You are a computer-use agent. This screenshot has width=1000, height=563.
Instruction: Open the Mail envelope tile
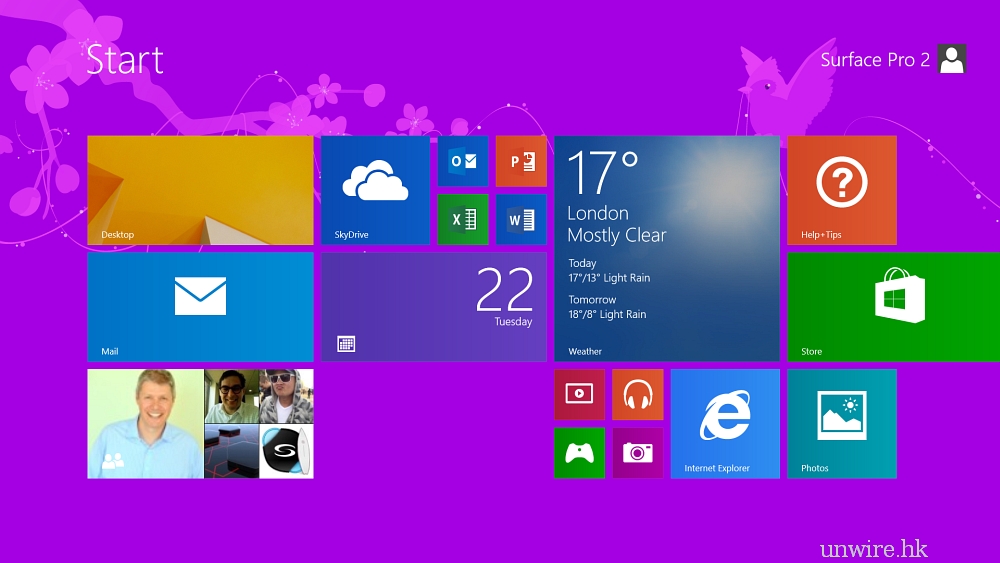point(200,306)
